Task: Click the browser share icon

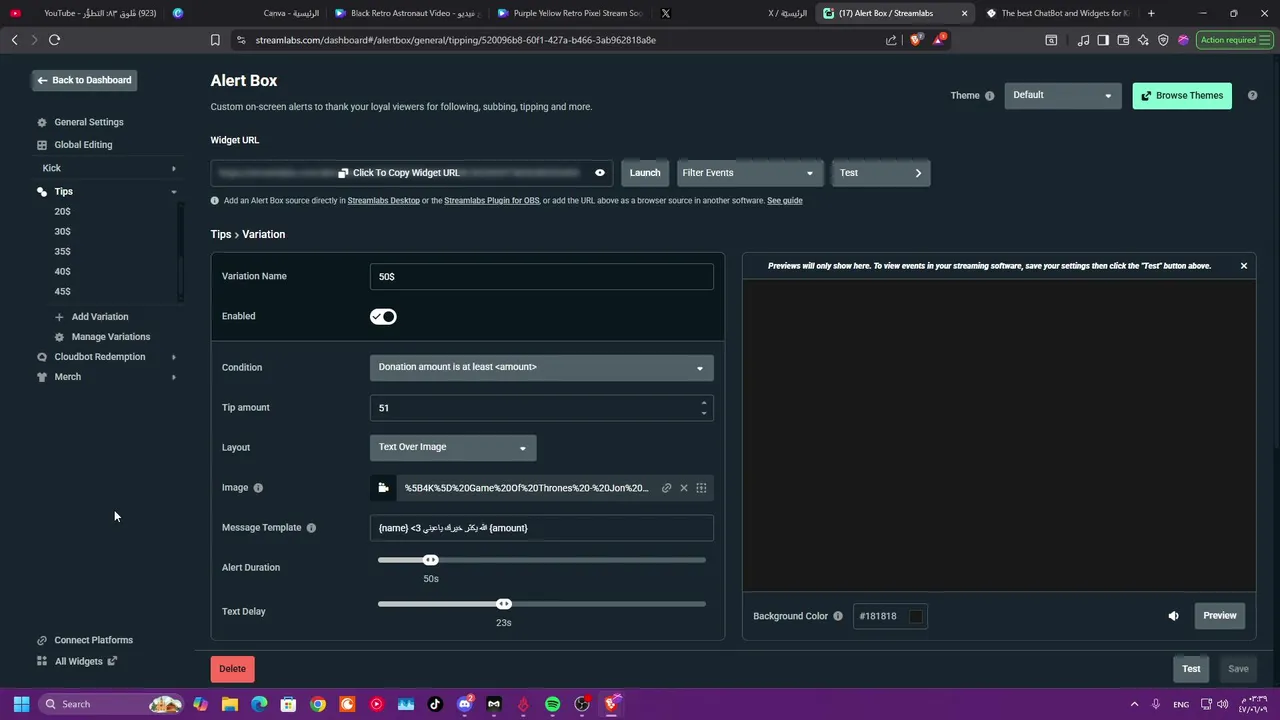Action: [891, 40]
